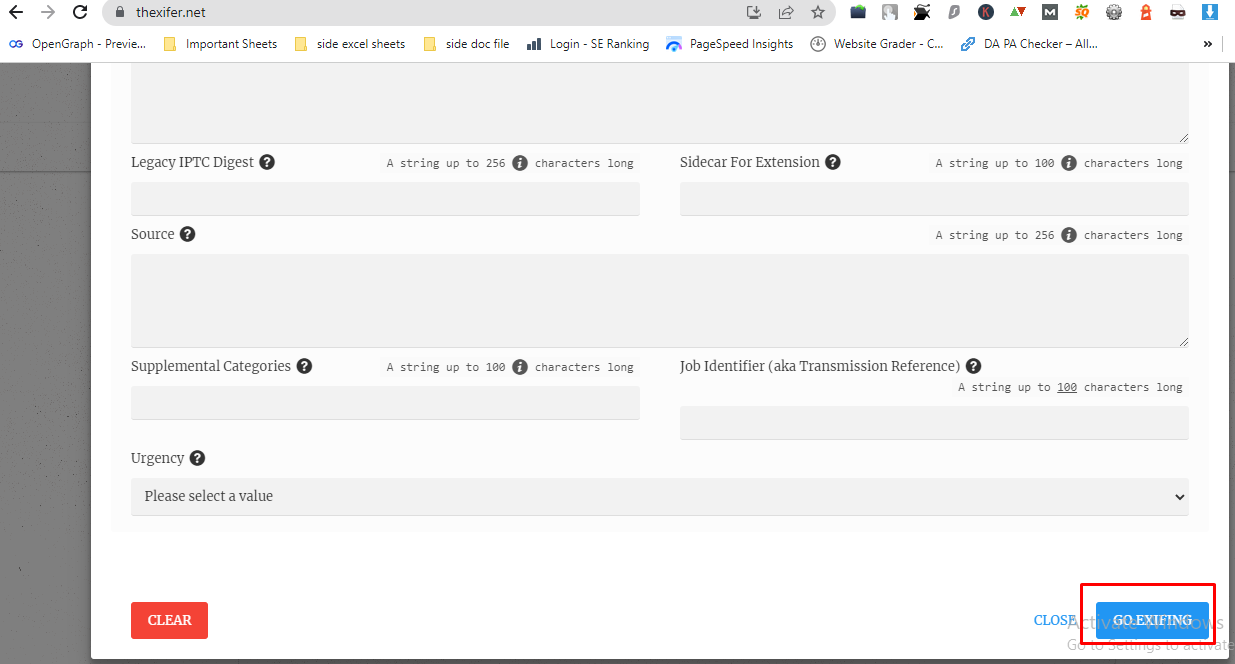The height and width of the screenshot is (664, 1235).
Task: Click inside the Source text area
Action: 660,301
